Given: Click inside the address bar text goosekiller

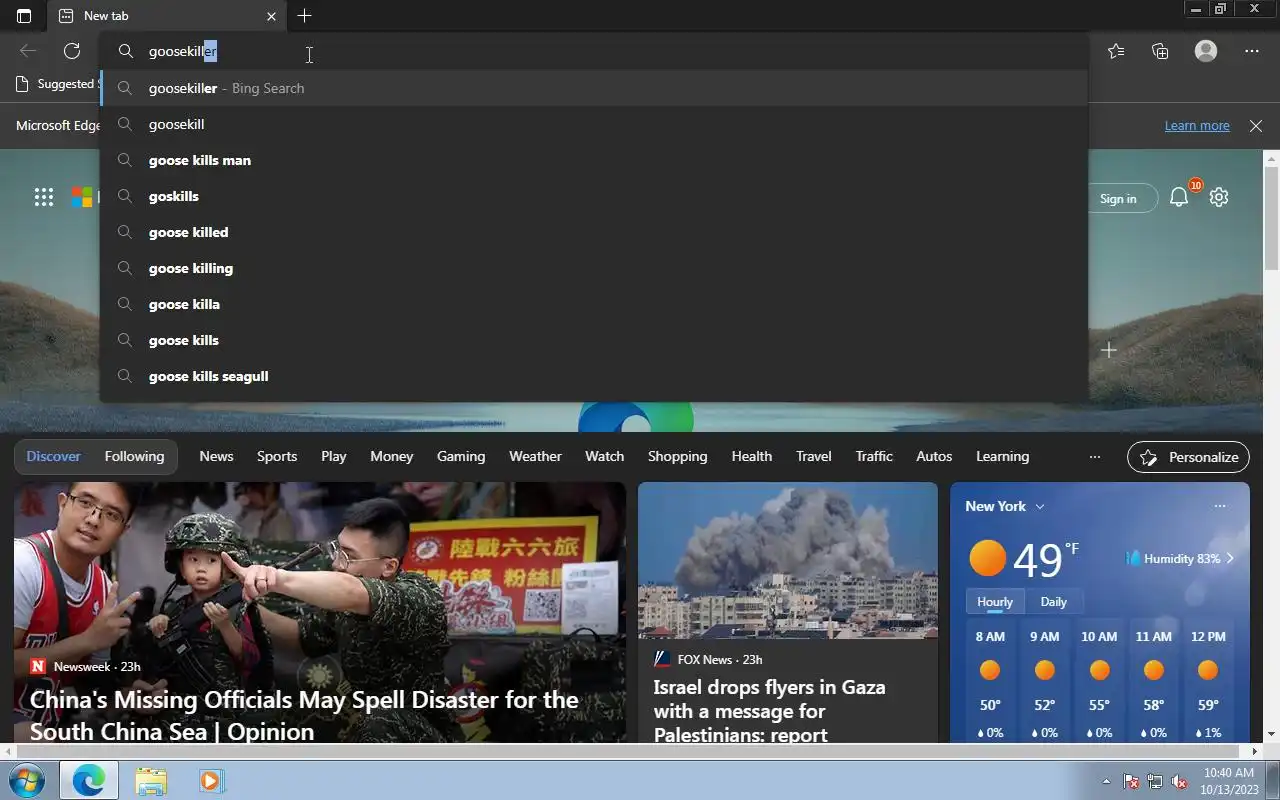Looking at the screenshot, I should 183,51.
